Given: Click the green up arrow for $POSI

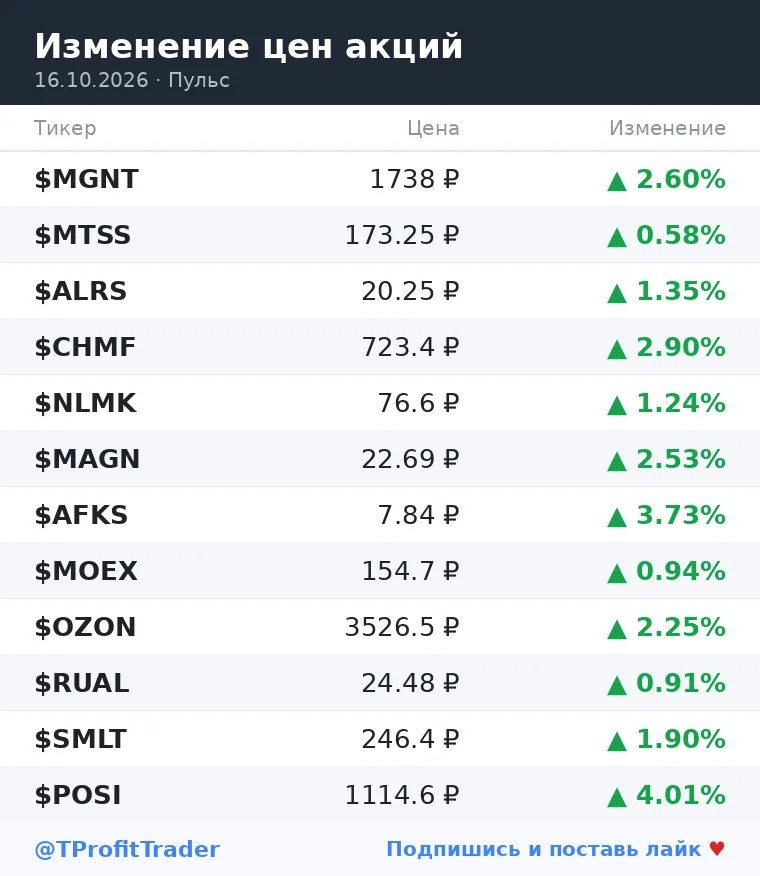Looking at the screenshot, I should [617, 797].
